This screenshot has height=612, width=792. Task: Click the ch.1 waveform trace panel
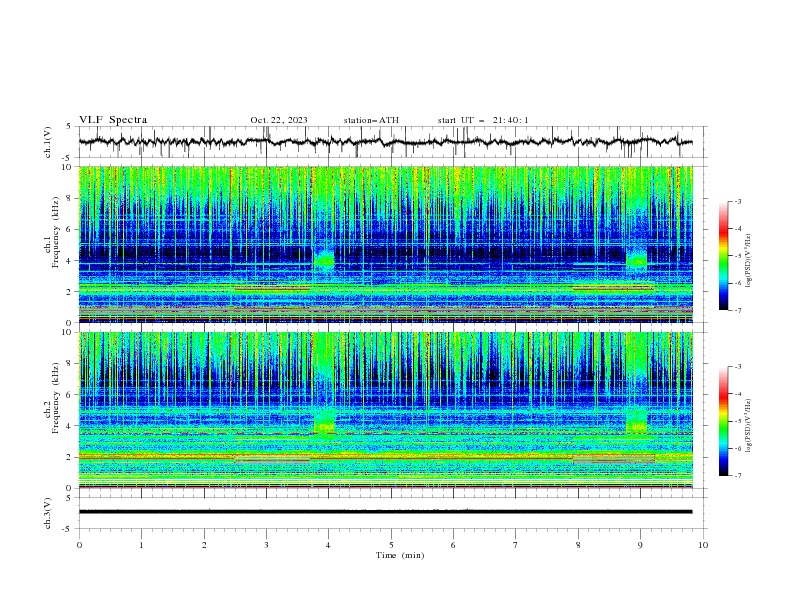coord(392,142)
